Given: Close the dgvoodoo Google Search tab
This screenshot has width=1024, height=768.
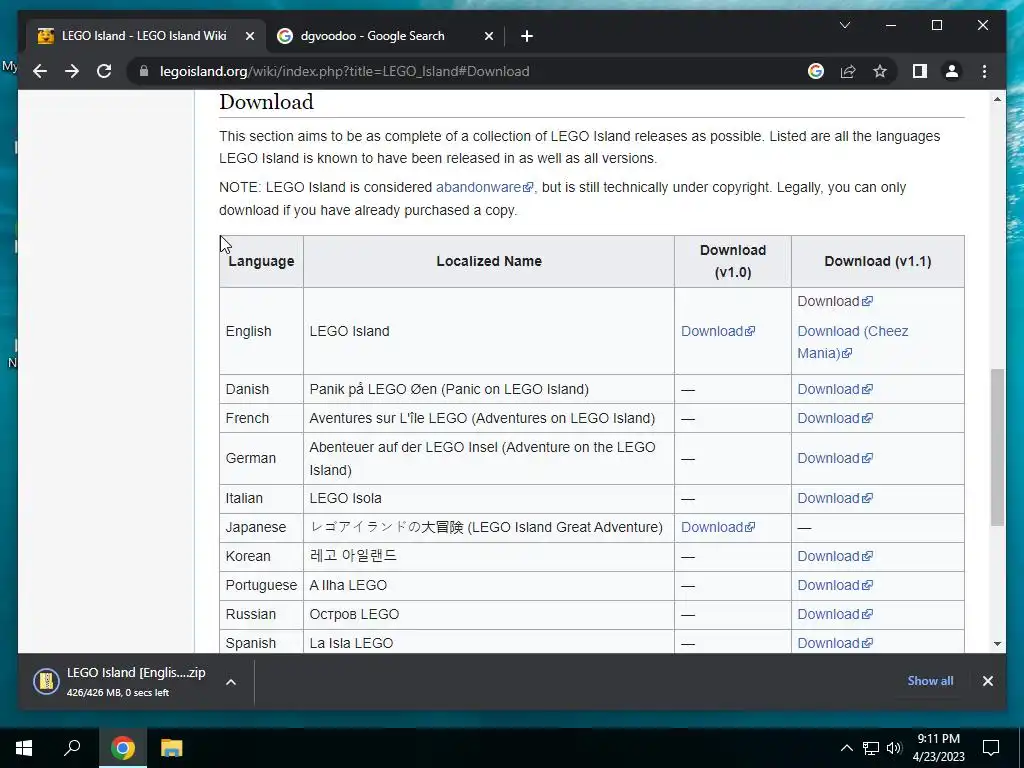Looking at the screenshot, I should tap(488, 36).
